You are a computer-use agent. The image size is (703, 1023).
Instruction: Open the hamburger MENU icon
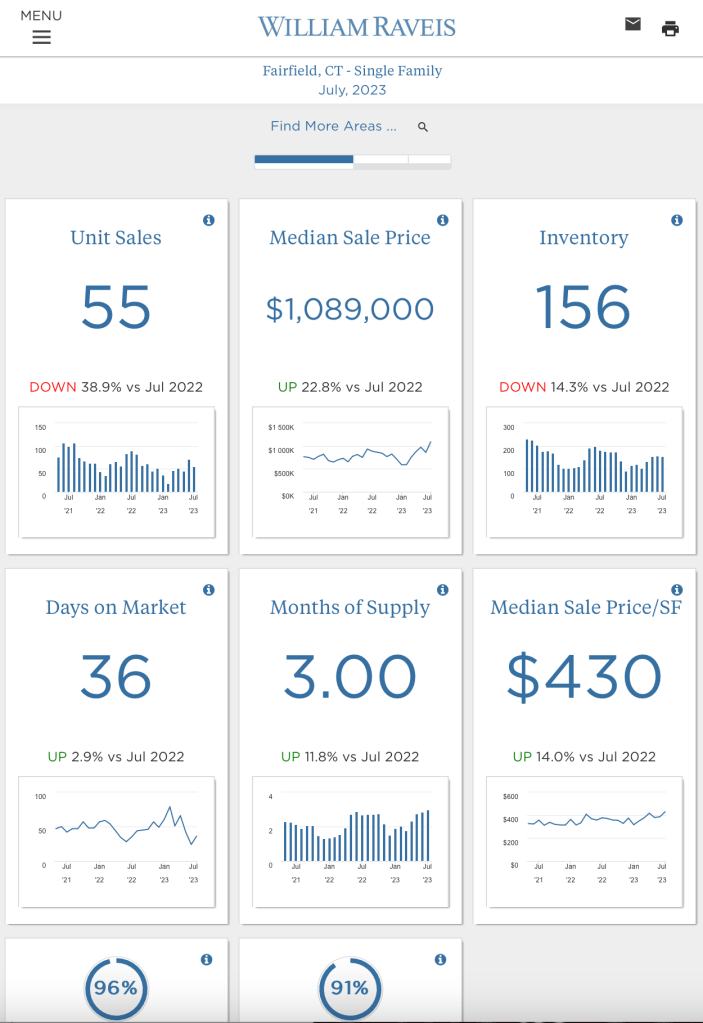tap(41, 37)
